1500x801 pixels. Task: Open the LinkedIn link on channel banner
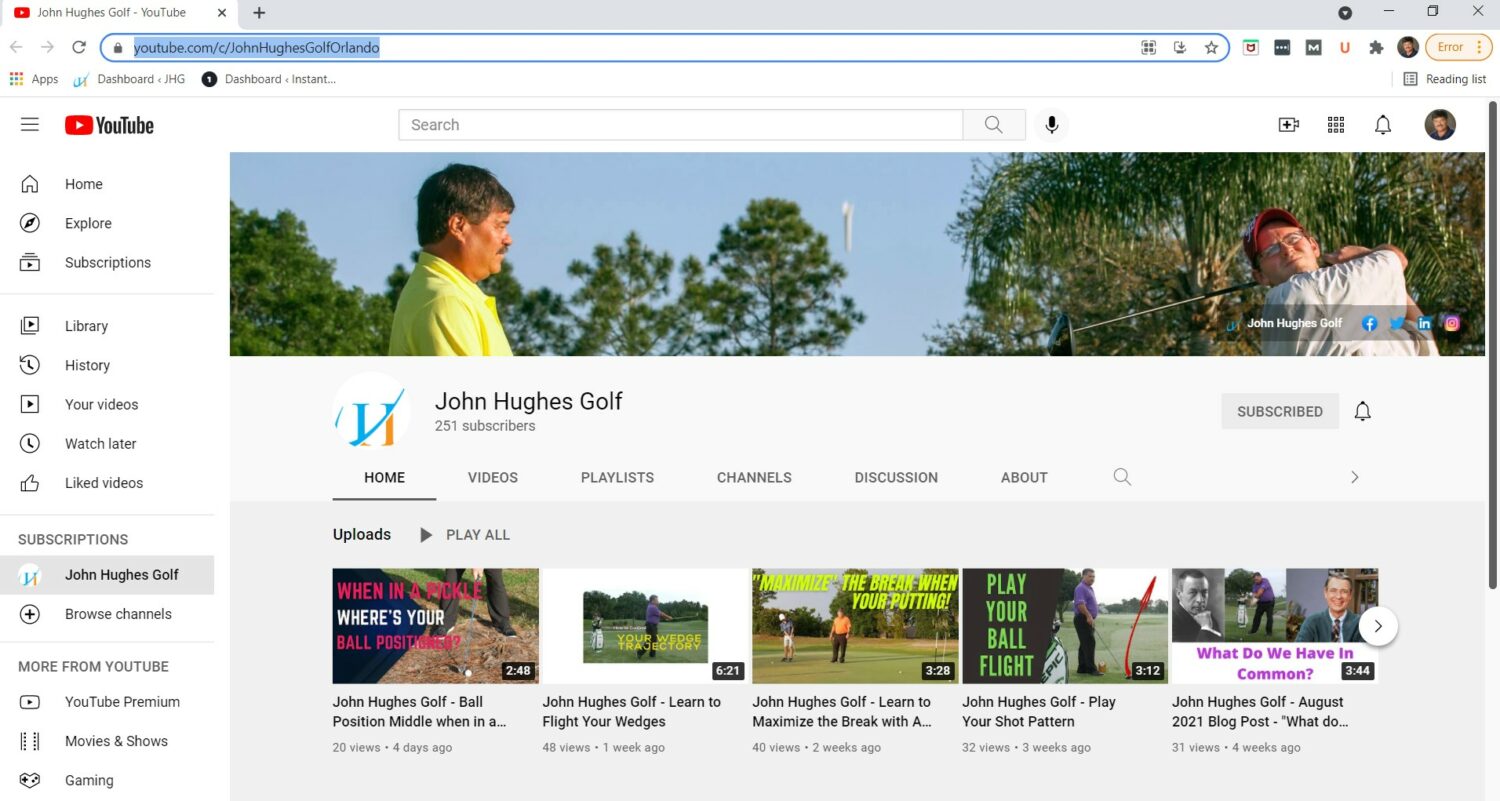click(x=1424, y=323)
